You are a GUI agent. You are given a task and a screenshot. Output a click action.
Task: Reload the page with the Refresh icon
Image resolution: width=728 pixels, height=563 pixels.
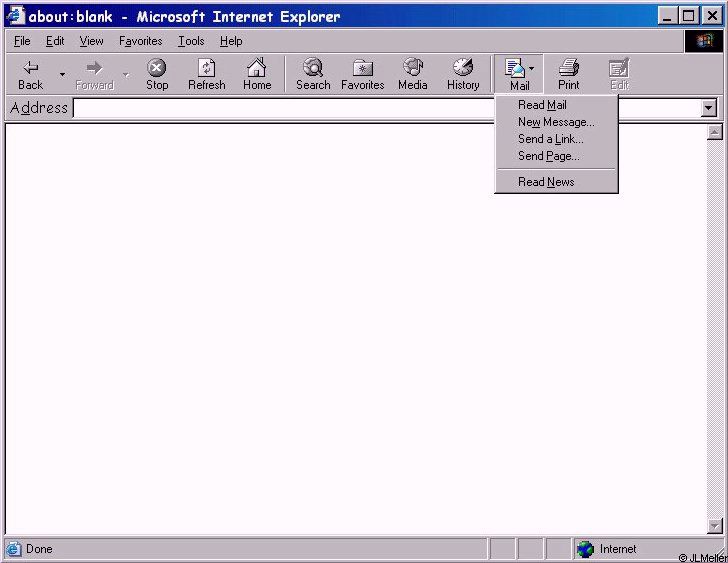click(207, 68)
